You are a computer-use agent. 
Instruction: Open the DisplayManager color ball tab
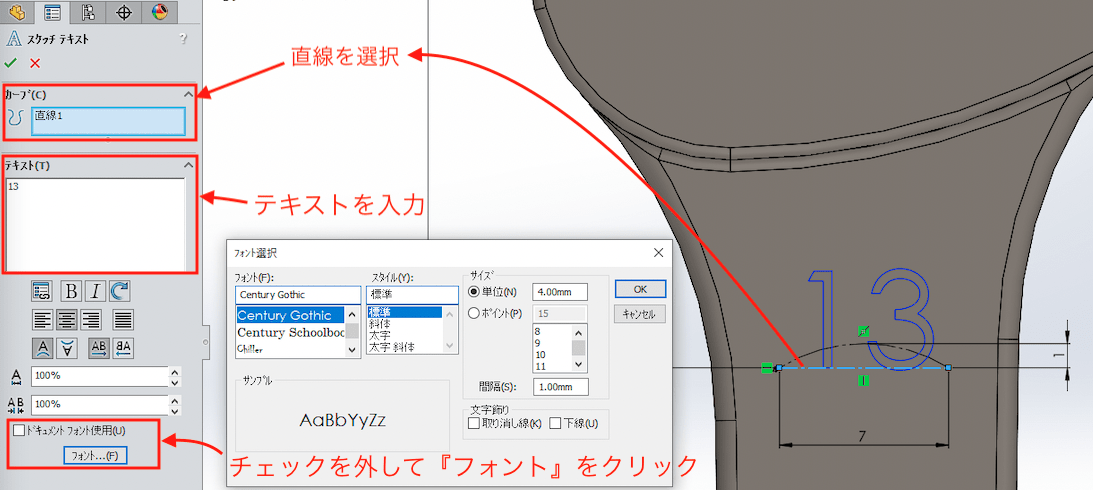(160, 11)
